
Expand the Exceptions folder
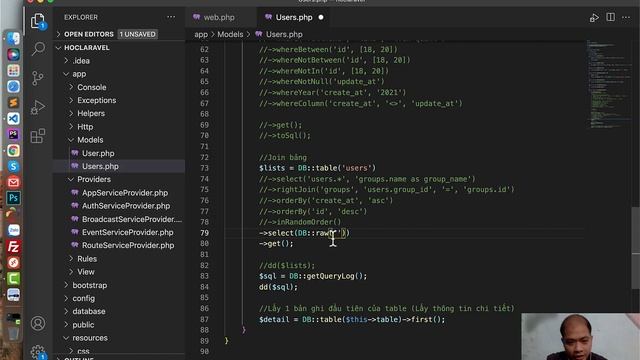pos(96,100)
